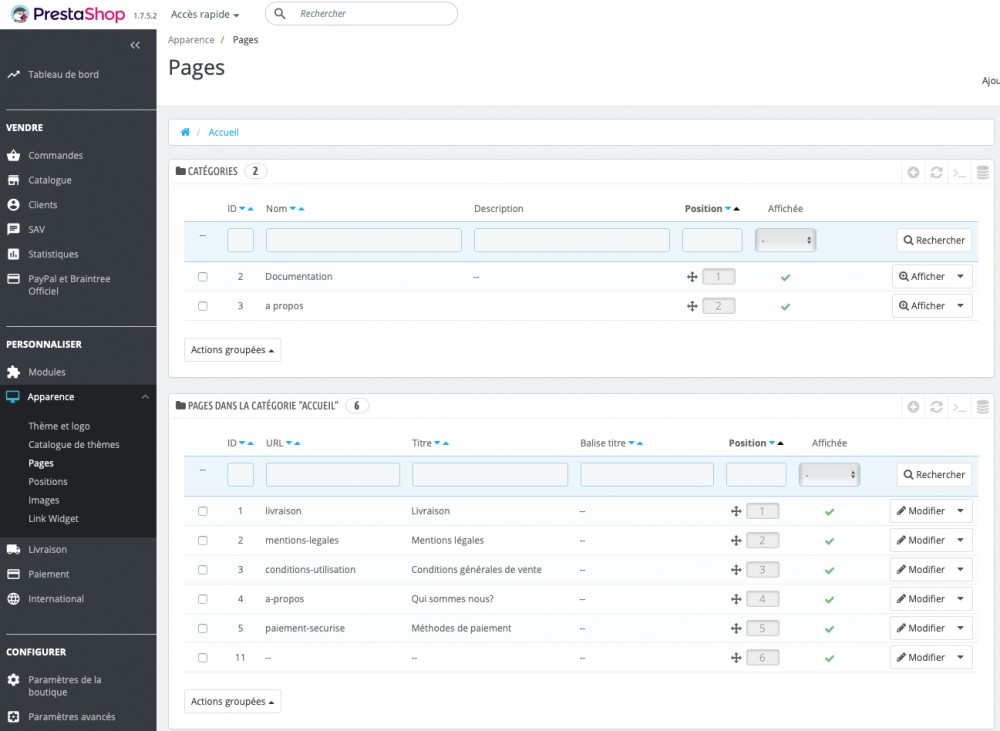Refresh the Catégories list
The image size is (1000, 731).
(936, 172)
